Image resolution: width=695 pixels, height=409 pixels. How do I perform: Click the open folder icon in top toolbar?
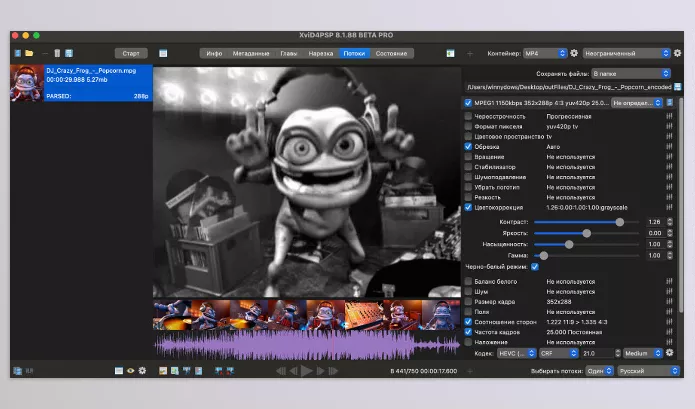click(x=29, y=53)
